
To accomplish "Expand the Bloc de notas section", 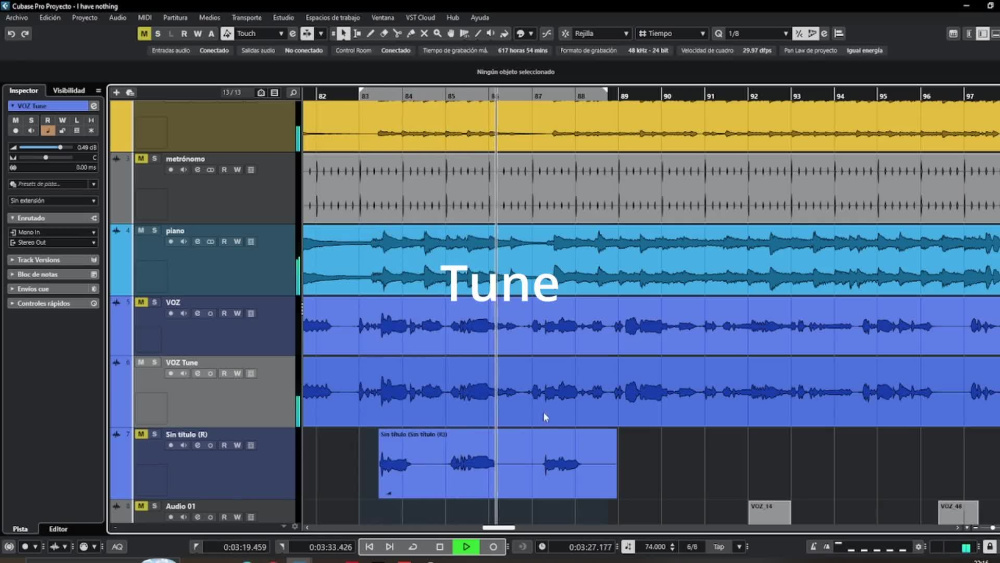I will click(53, 275).
